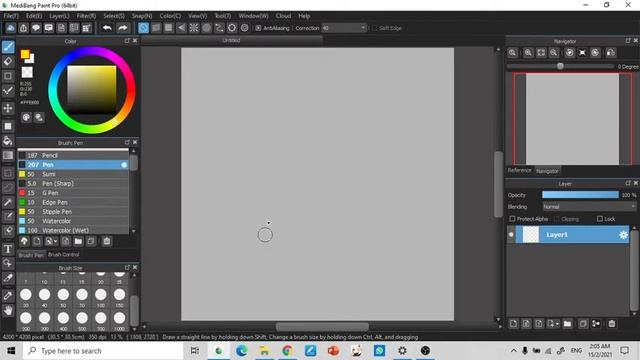Expand the add layer dropdown in Layer panel

(x=557, y=324)
